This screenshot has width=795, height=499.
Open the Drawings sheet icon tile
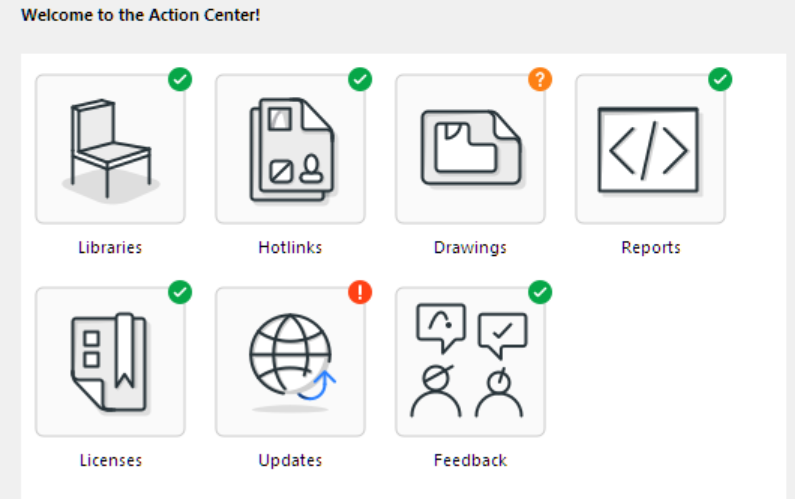pyautogui.click(x=470, y=149)
